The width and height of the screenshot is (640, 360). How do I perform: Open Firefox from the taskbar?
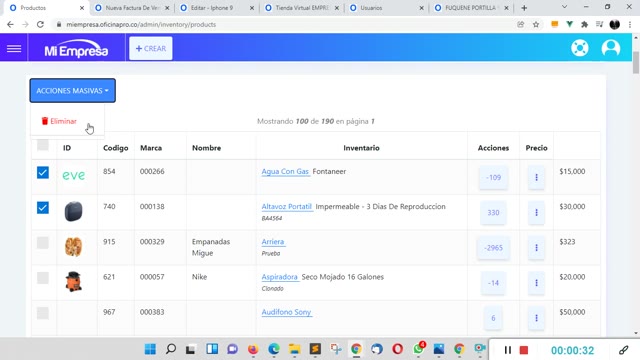[253, 349]
